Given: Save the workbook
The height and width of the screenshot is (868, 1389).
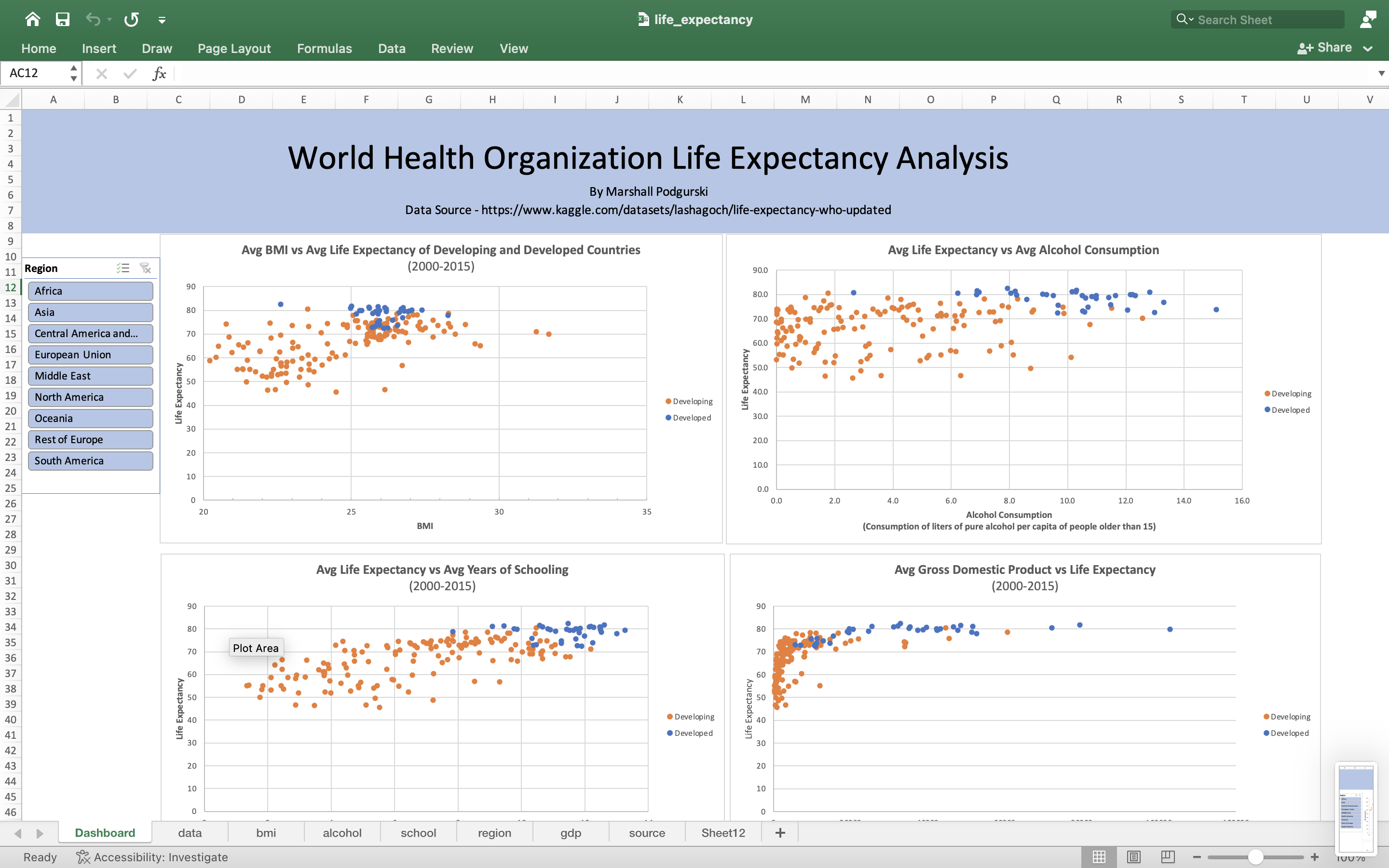Looking at the screenshot, I should (63, 19).
